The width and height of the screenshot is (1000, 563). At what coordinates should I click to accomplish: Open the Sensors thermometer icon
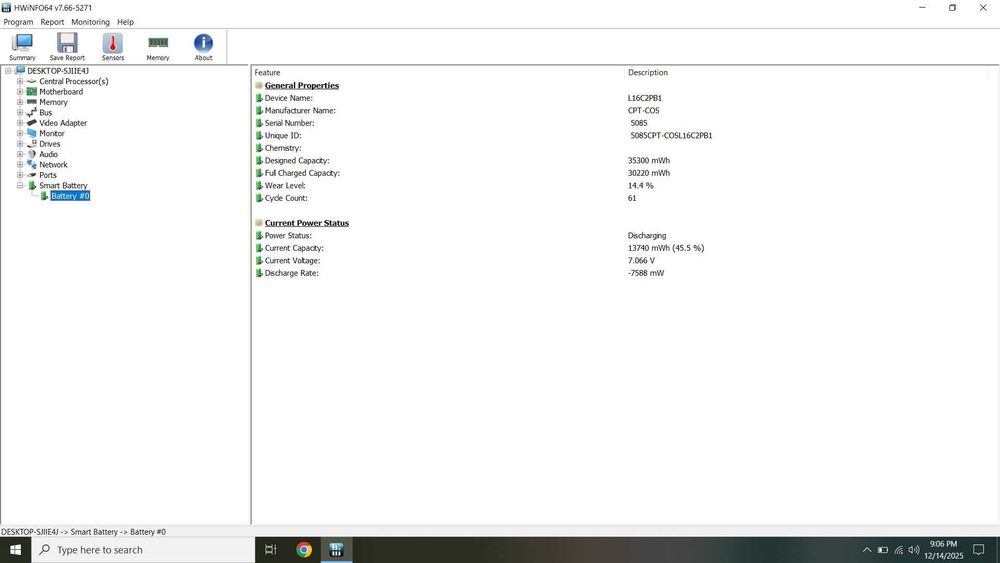tap(113, 47)
